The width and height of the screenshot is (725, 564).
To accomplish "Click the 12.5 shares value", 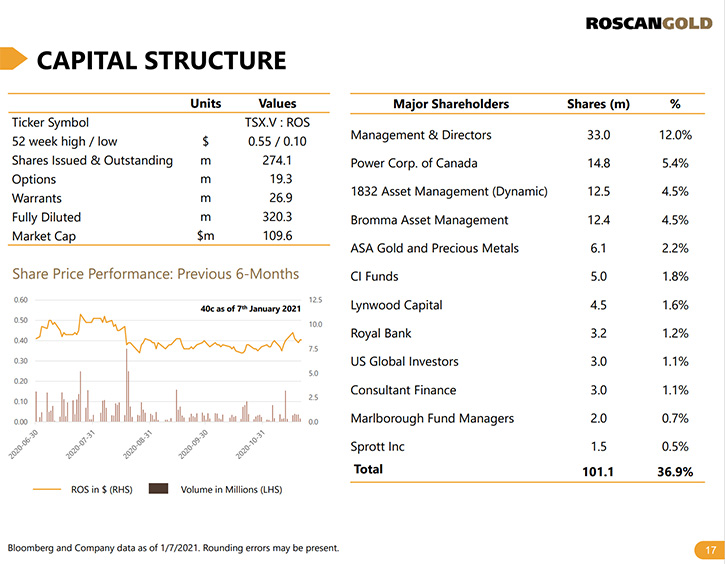I will [598, 191].
